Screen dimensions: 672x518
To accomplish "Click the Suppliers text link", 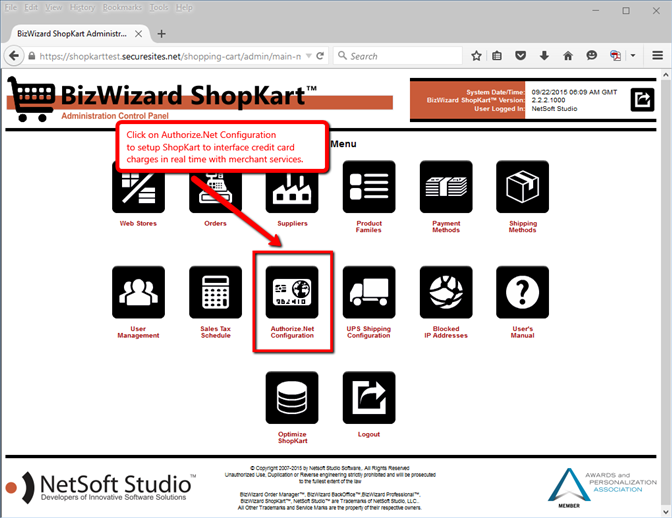I will pyautogui.click(x=292, y=223).
